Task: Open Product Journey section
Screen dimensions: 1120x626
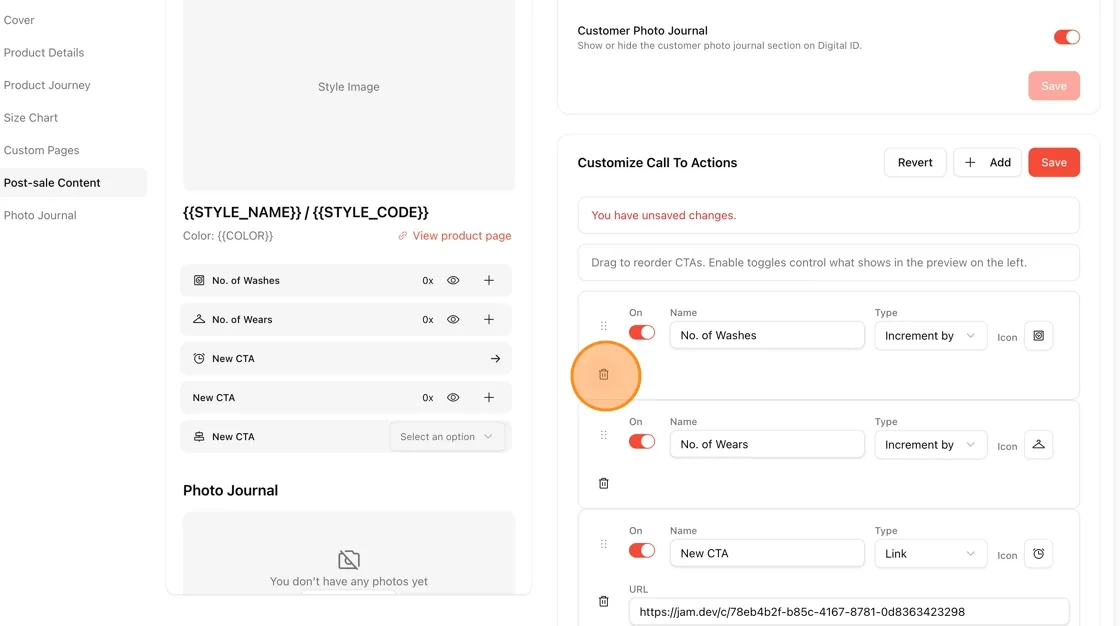Action: pos(47,85)
